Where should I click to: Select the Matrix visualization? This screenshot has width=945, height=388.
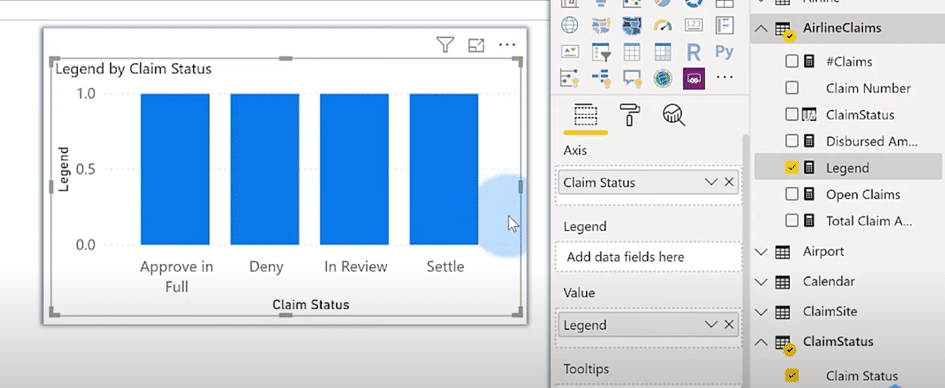(x=663, y=52)
